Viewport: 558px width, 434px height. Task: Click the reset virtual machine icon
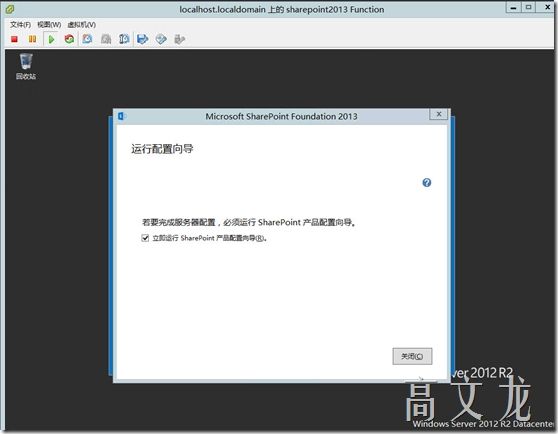coord(69,39)
